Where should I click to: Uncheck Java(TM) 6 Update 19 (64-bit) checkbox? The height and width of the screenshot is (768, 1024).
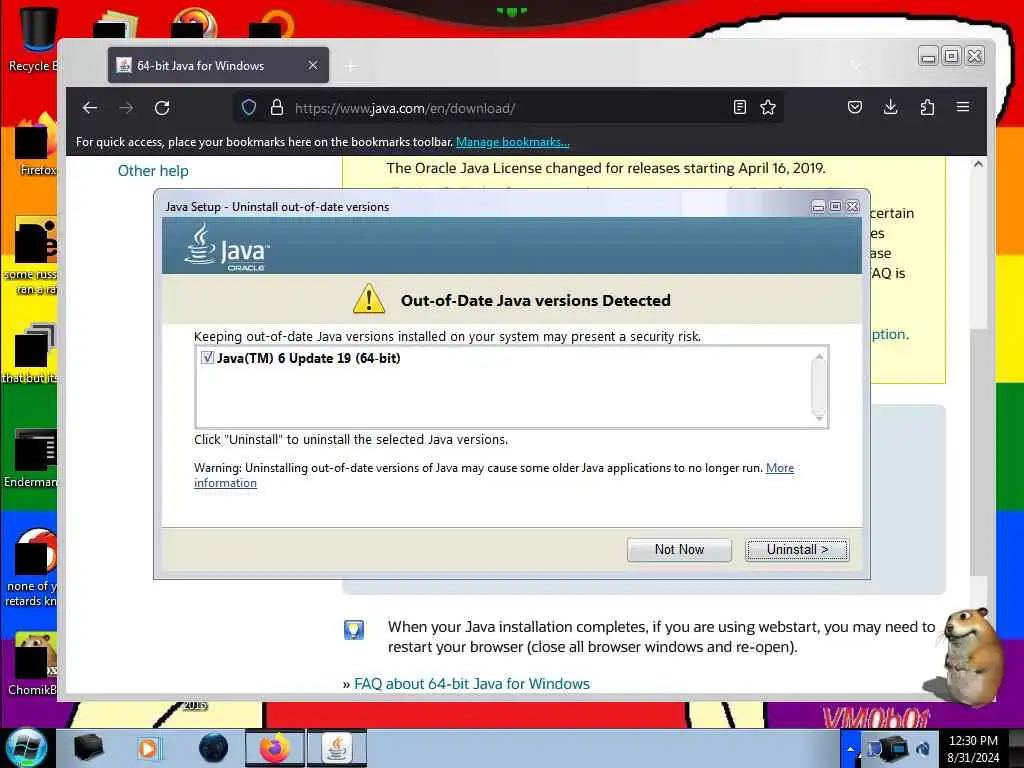207,357
